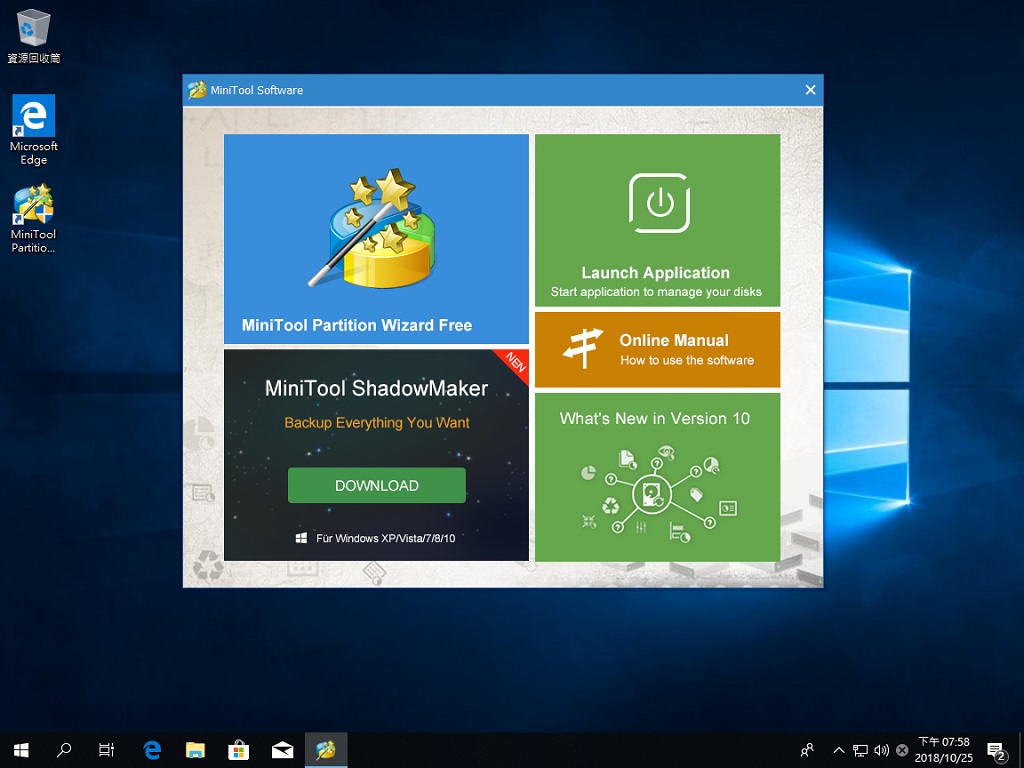
Task: Open Microsoft Store from the taskbar
Action: 238,750
